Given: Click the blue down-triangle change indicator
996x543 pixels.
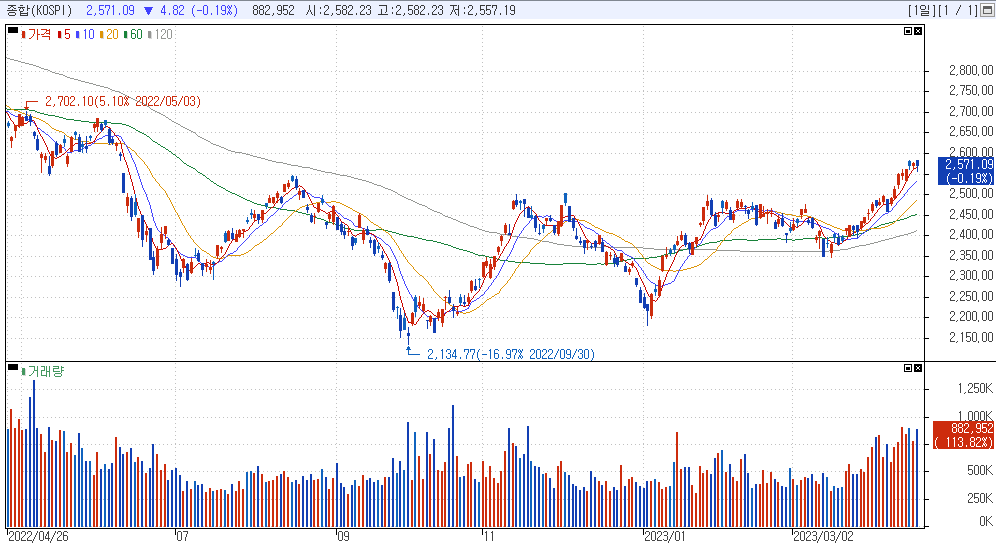Looking at the screenshot, I should 149,11.
